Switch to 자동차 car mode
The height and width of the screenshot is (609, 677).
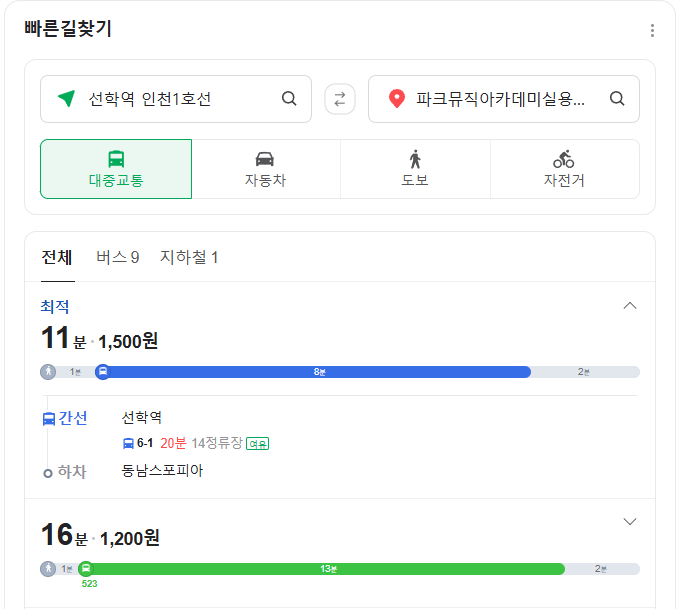click(x=265, y=169)
